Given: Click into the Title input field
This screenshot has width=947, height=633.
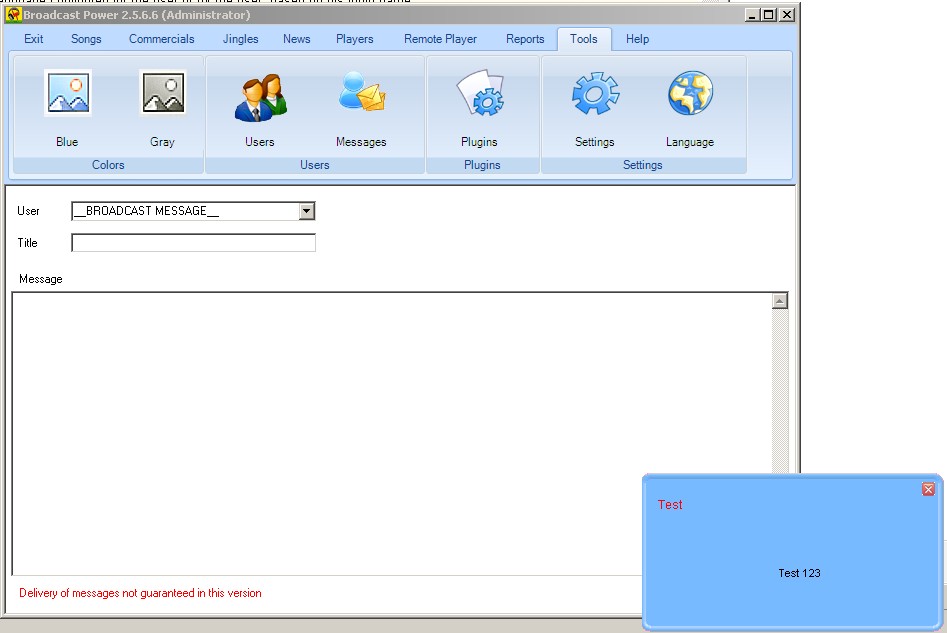Looking at the screenshot, I should (x=193, y=243).
